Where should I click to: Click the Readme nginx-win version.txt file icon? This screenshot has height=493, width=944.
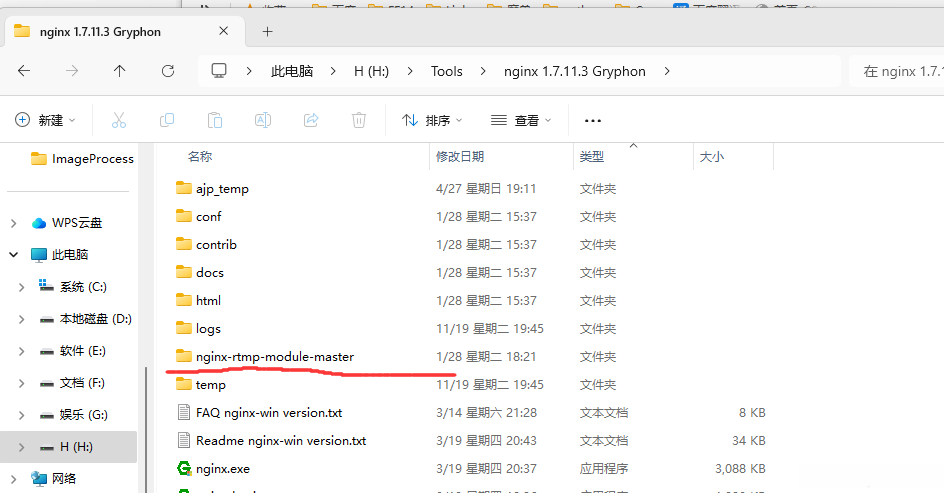point(184,440)
